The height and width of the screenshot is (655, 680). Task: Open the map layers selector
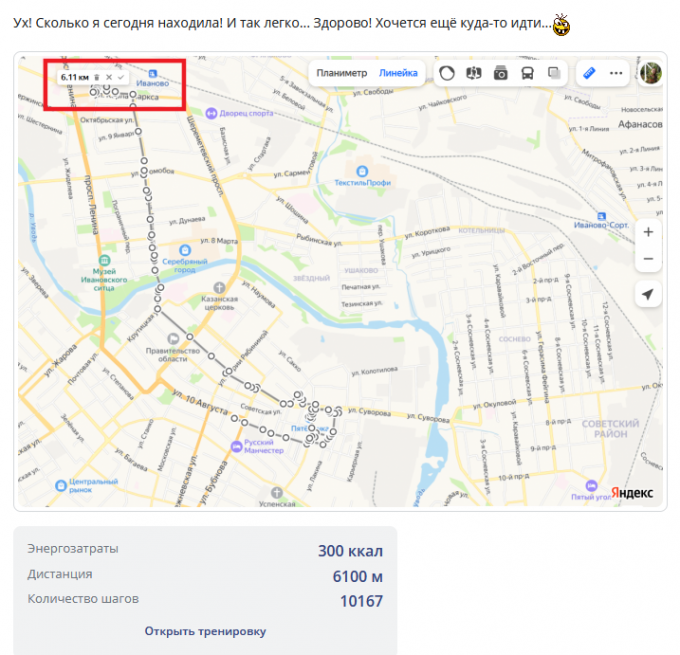(554, 73)
